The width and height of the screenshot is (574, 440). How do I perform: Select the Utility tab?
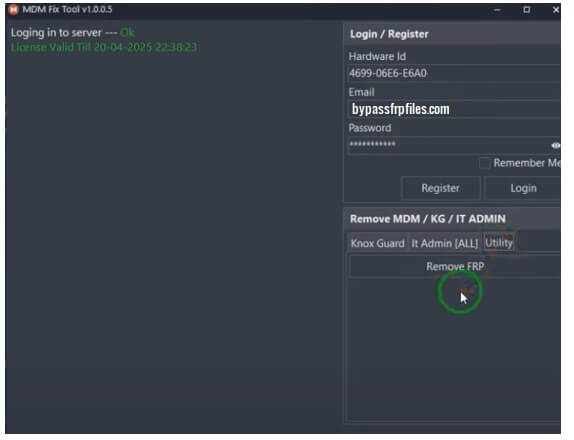click(499, 243)
